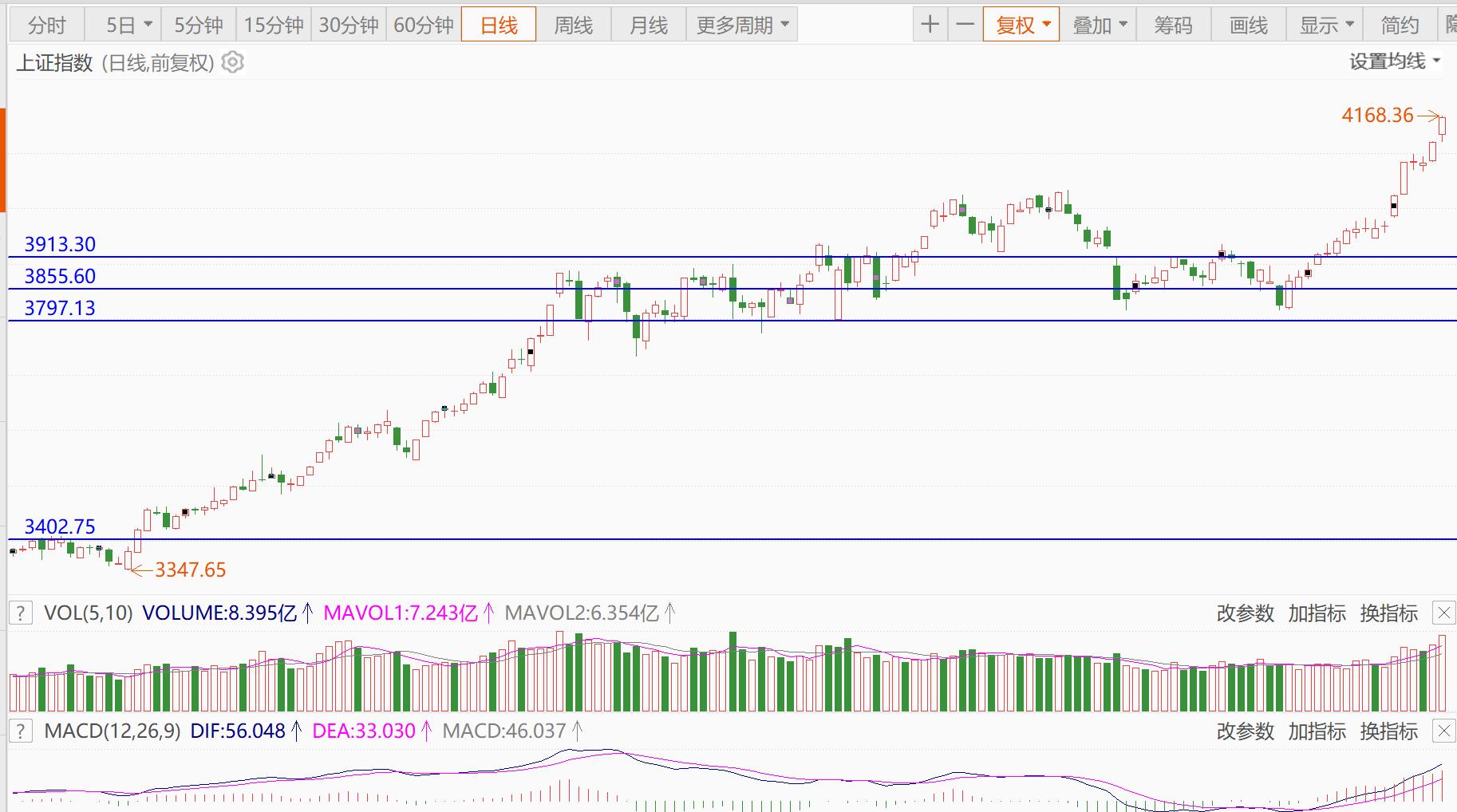
Task: Activate the 画线 drawing tool
Action: point(1248,26)
